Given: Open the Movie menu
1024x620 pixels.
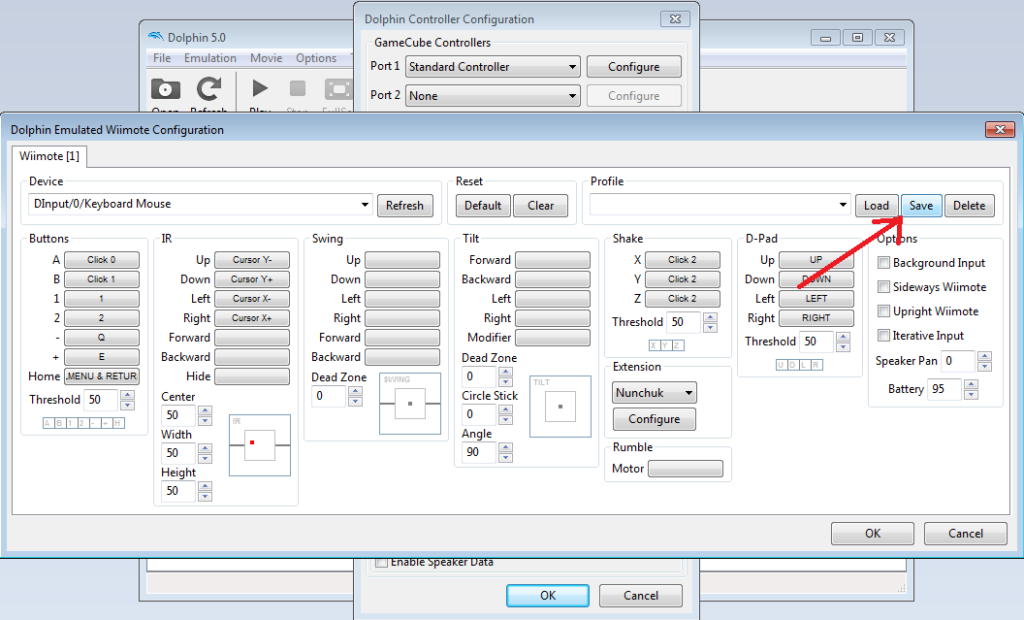Looking at the screenshot, I should [x=266, y=58].
